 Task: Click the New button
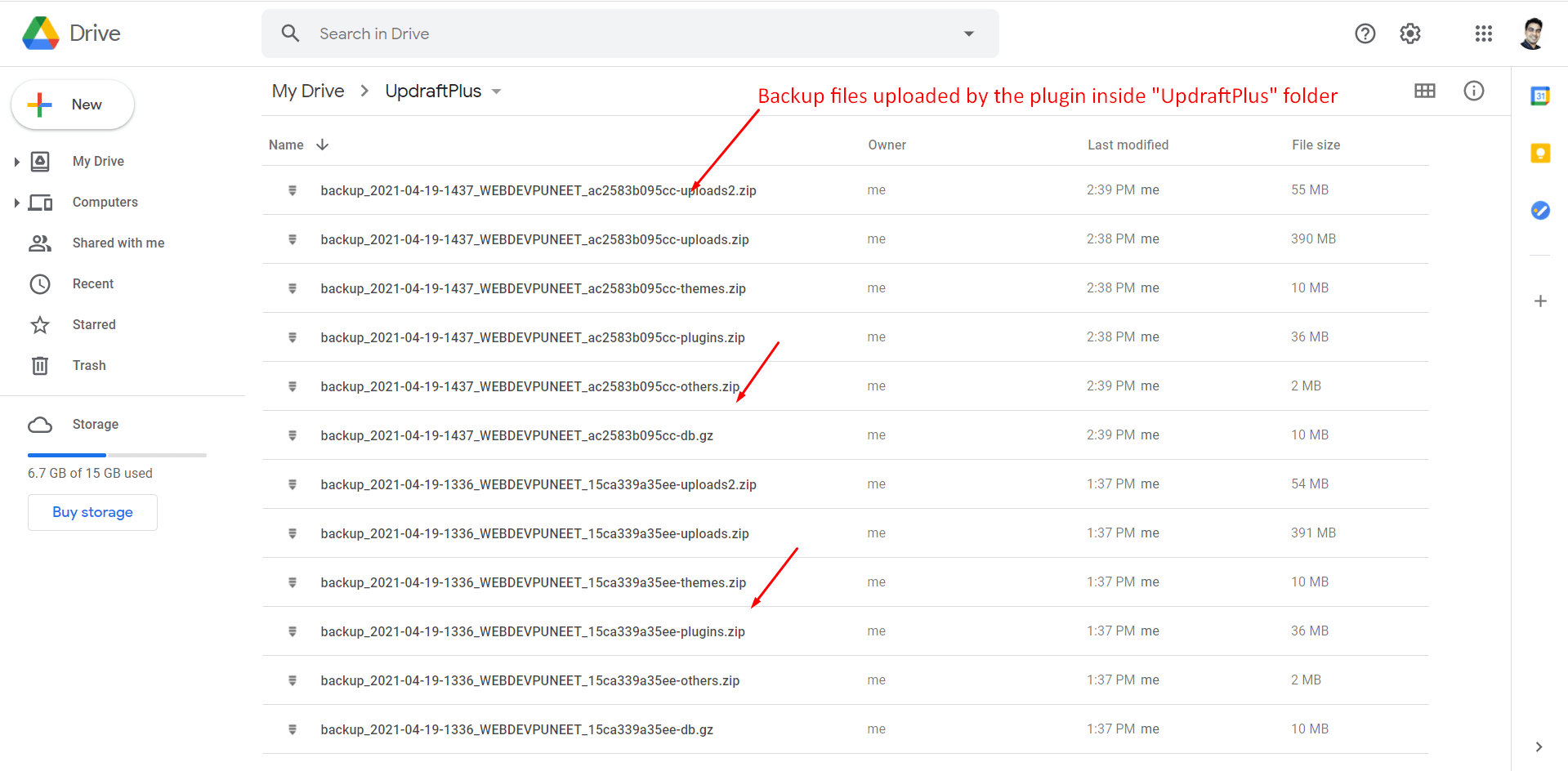[x=73, y=105]
